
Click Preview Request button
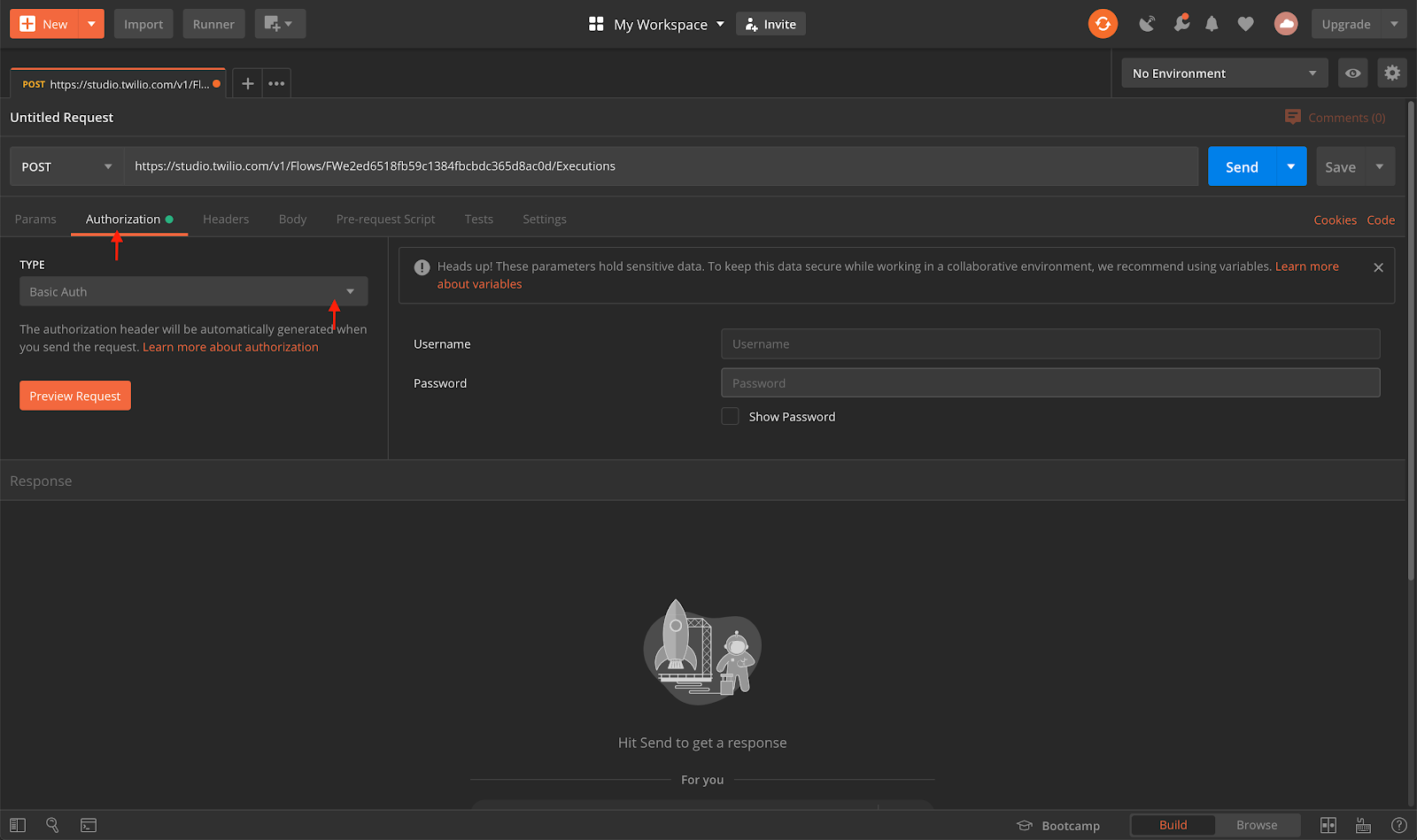click(75, 396)
